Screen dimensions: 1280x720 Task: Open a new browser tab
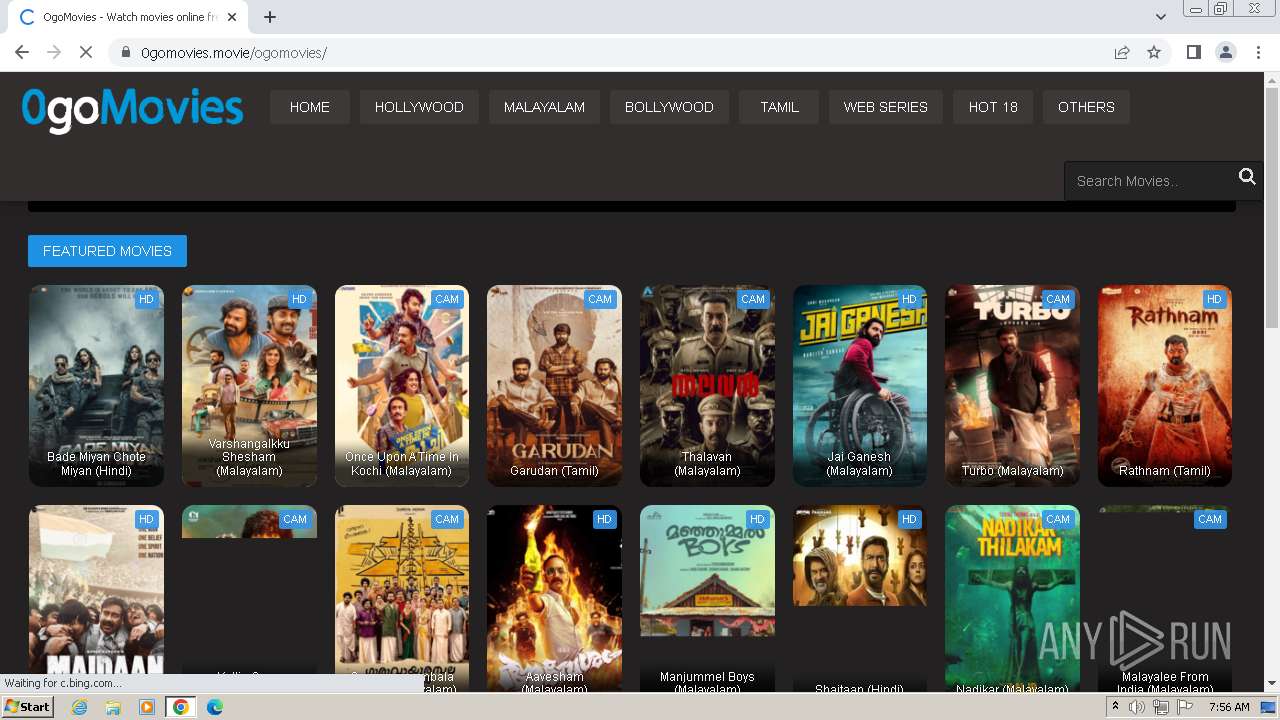[x=269, y=17]
